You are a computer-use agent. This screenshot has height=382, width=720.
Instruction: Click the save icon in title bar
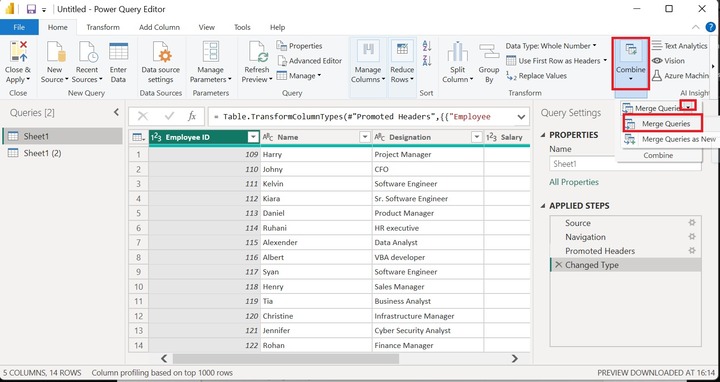click(x=31, y=9)
